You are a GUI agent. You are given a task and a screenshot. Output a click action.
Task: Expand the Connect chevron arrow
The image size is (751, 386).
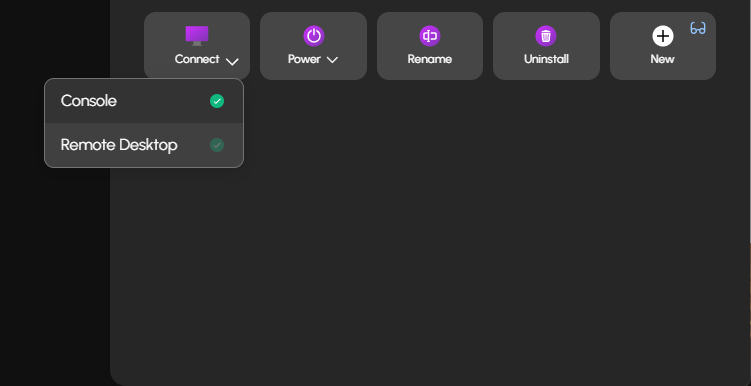(232, 61)
